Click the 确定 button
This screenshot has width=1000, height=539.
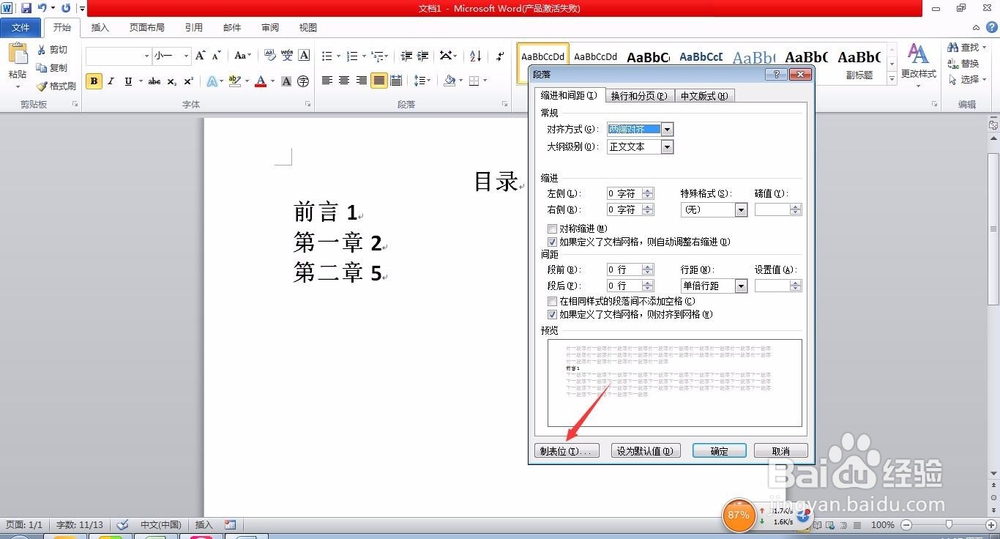tap(719, 451)
